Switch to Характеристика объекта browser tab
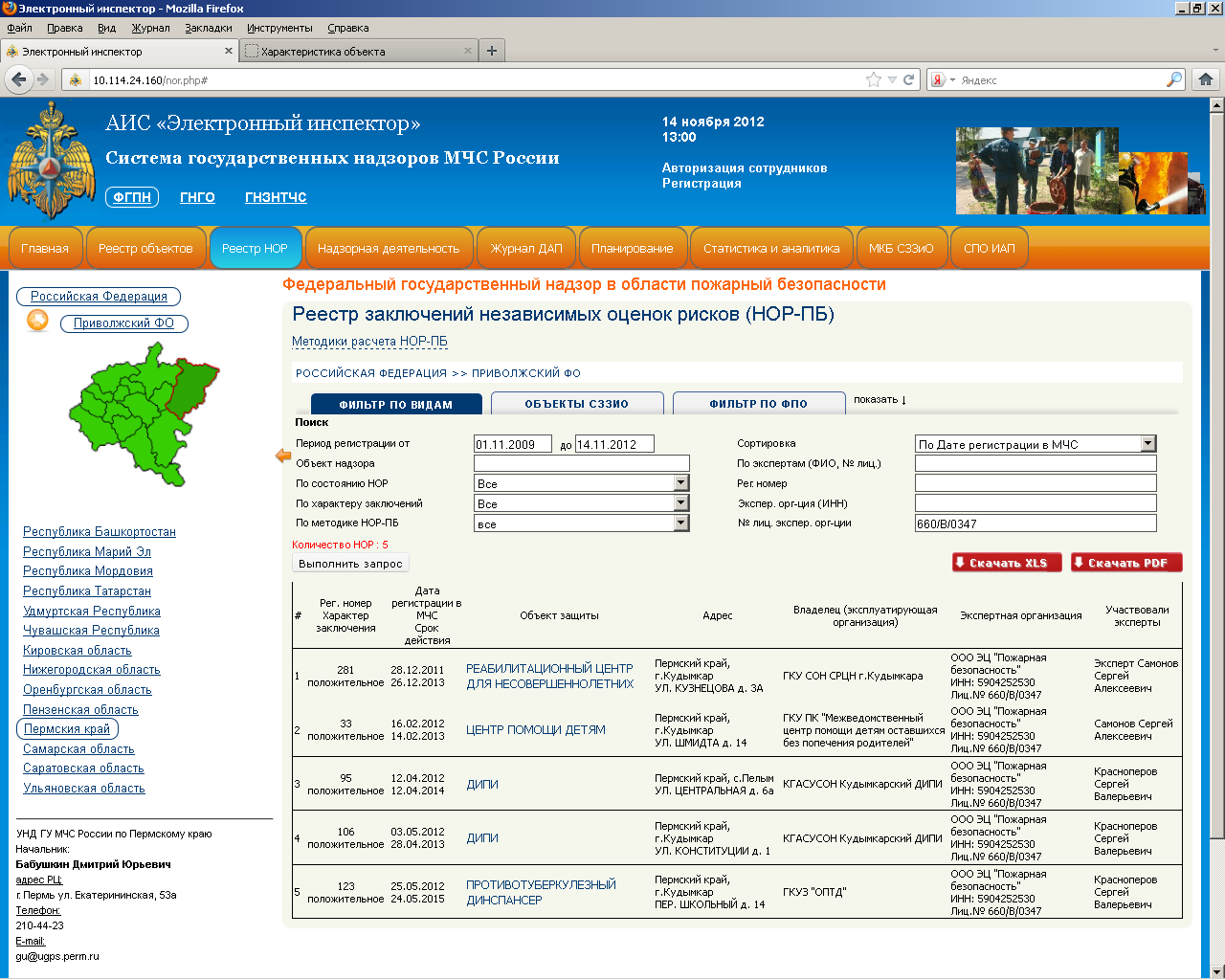This screenshot has height=980, width=1225. pyautogui.click(x=359, y=51)
